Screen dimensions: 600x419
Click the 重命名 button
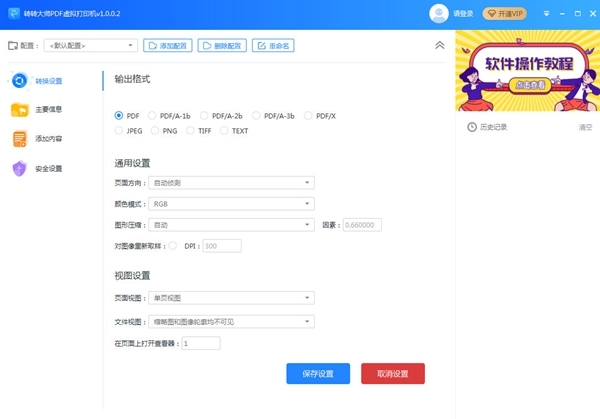coord(273,46)
